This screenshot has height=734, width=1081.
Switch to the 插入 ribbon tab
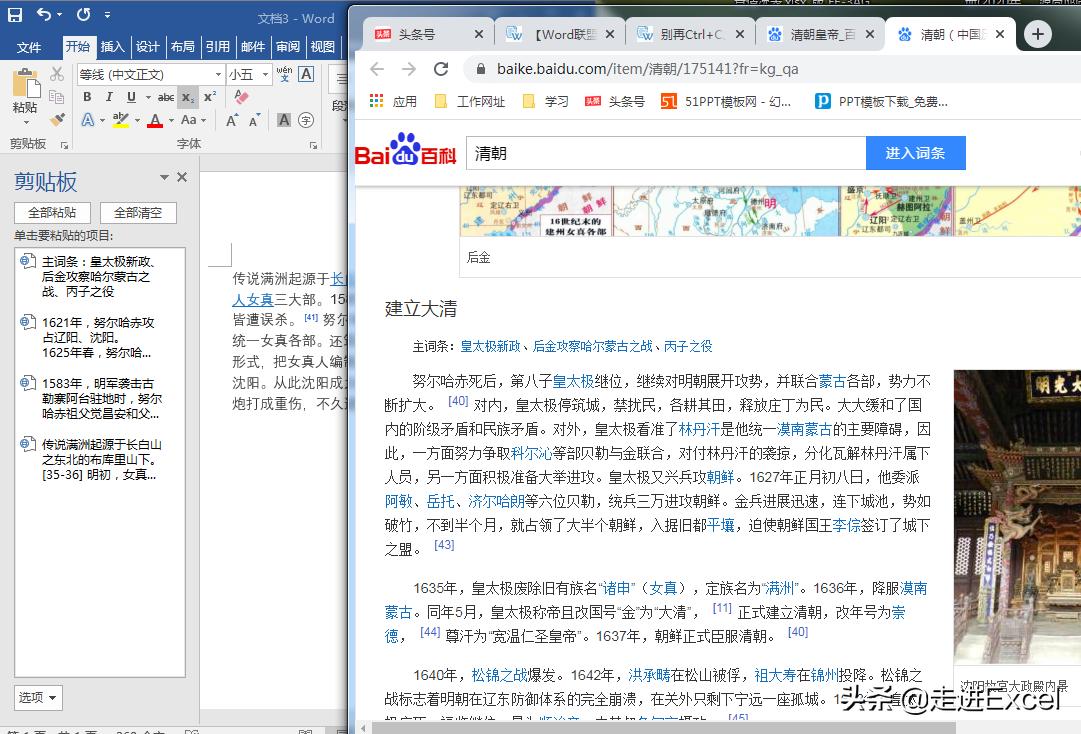pos(110,46)
